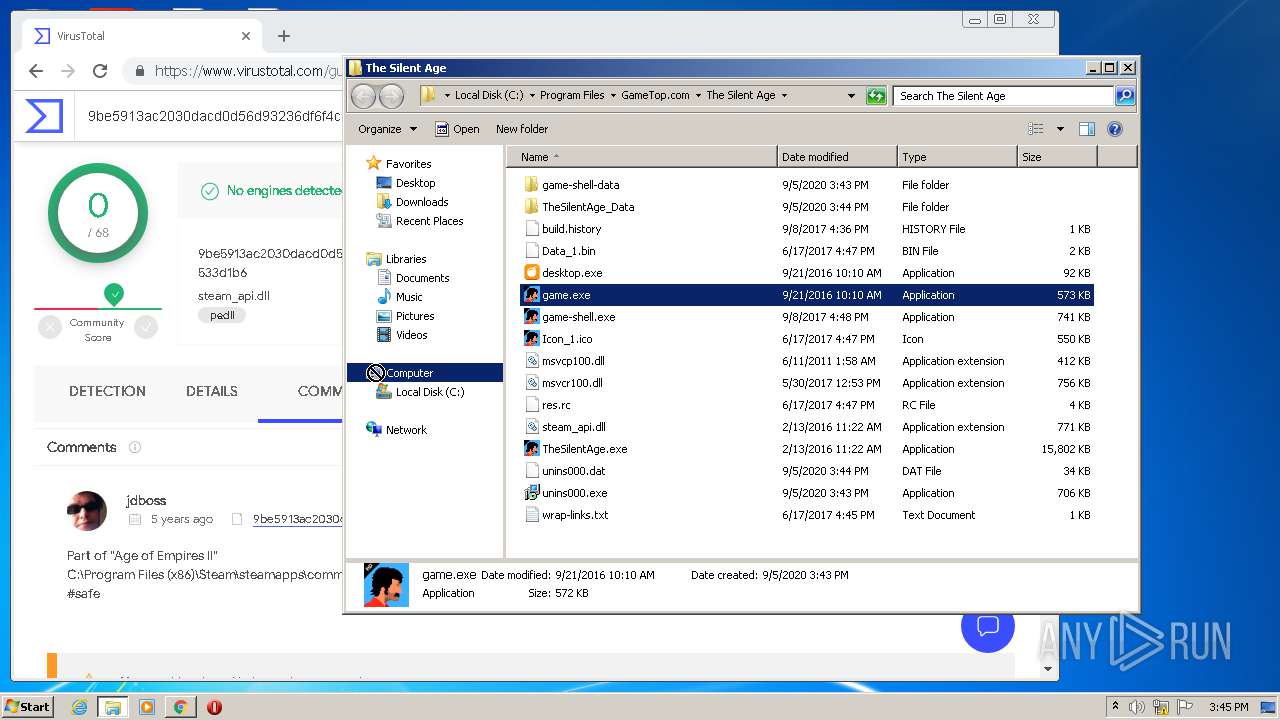Open Downloads in Favorites sidebar

(422, 202)
